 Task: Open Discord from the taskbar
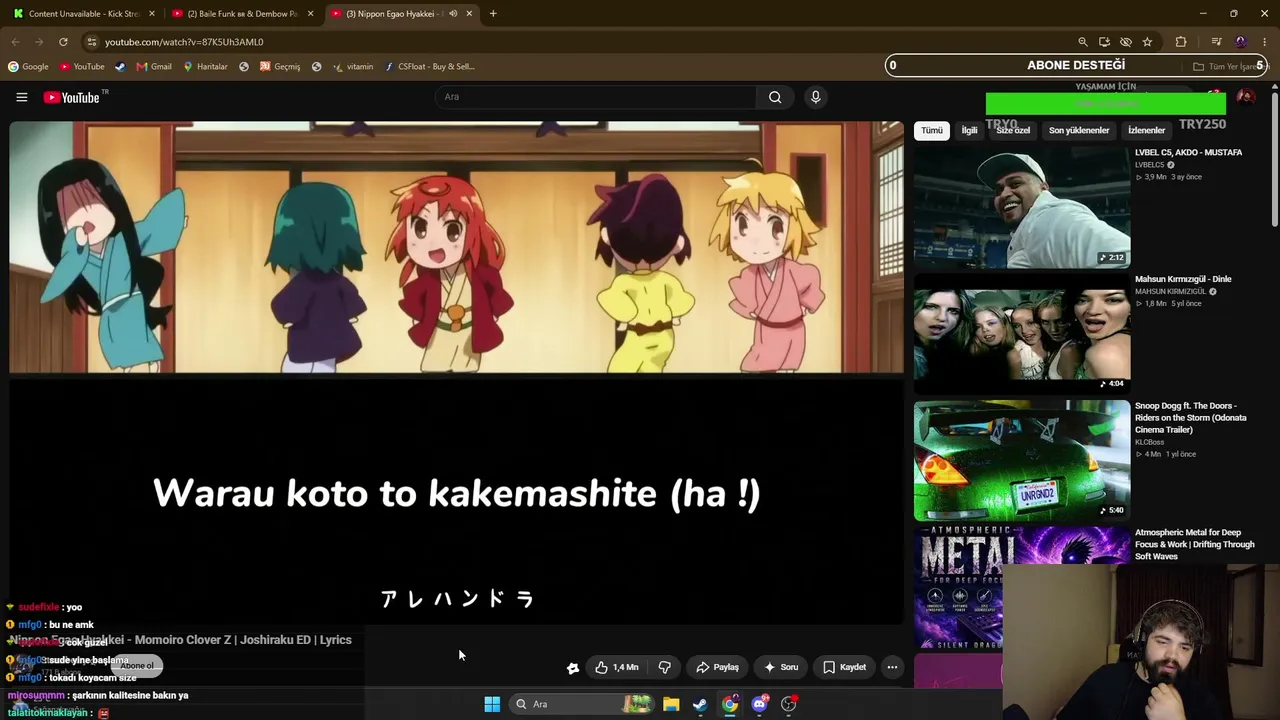759,704
